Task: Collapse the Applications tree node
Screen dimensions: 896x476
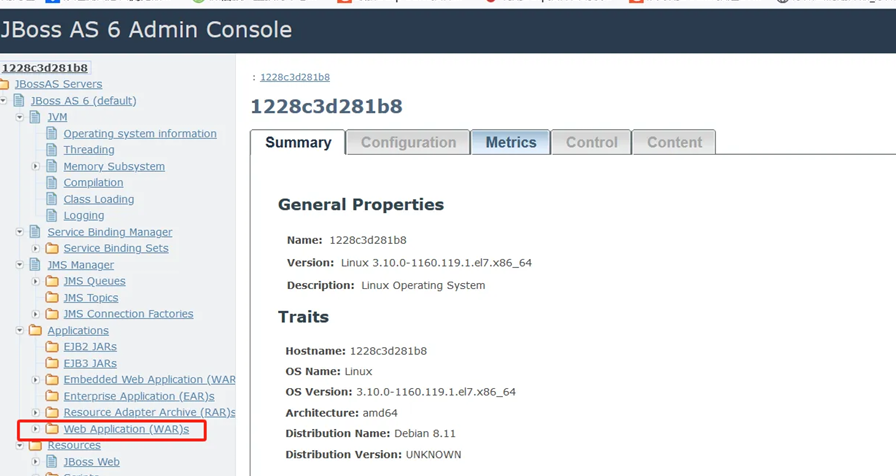Action: [19, 330]
